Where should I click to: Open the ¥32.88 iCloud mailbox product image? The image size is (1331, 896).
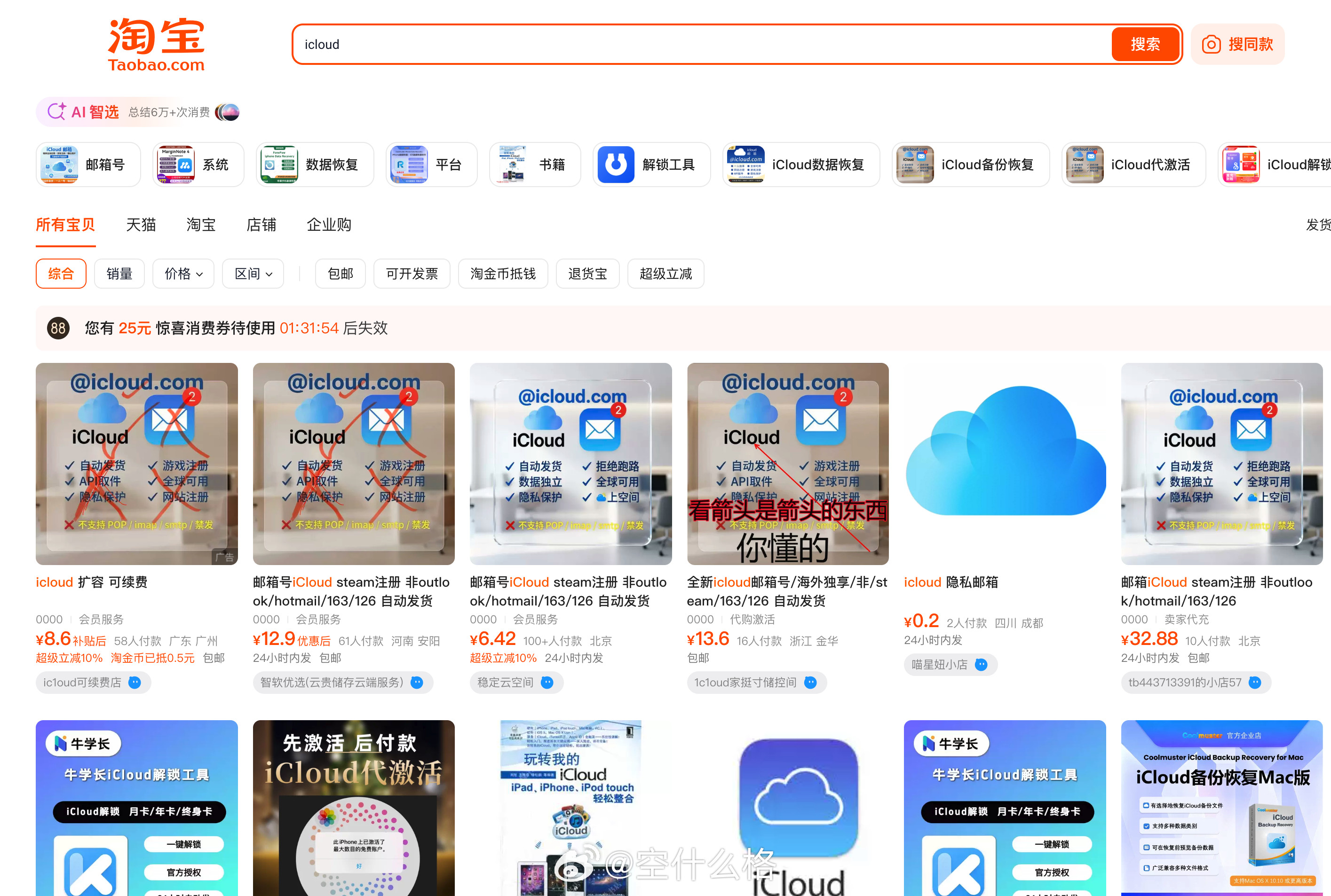pos(1222,464)
